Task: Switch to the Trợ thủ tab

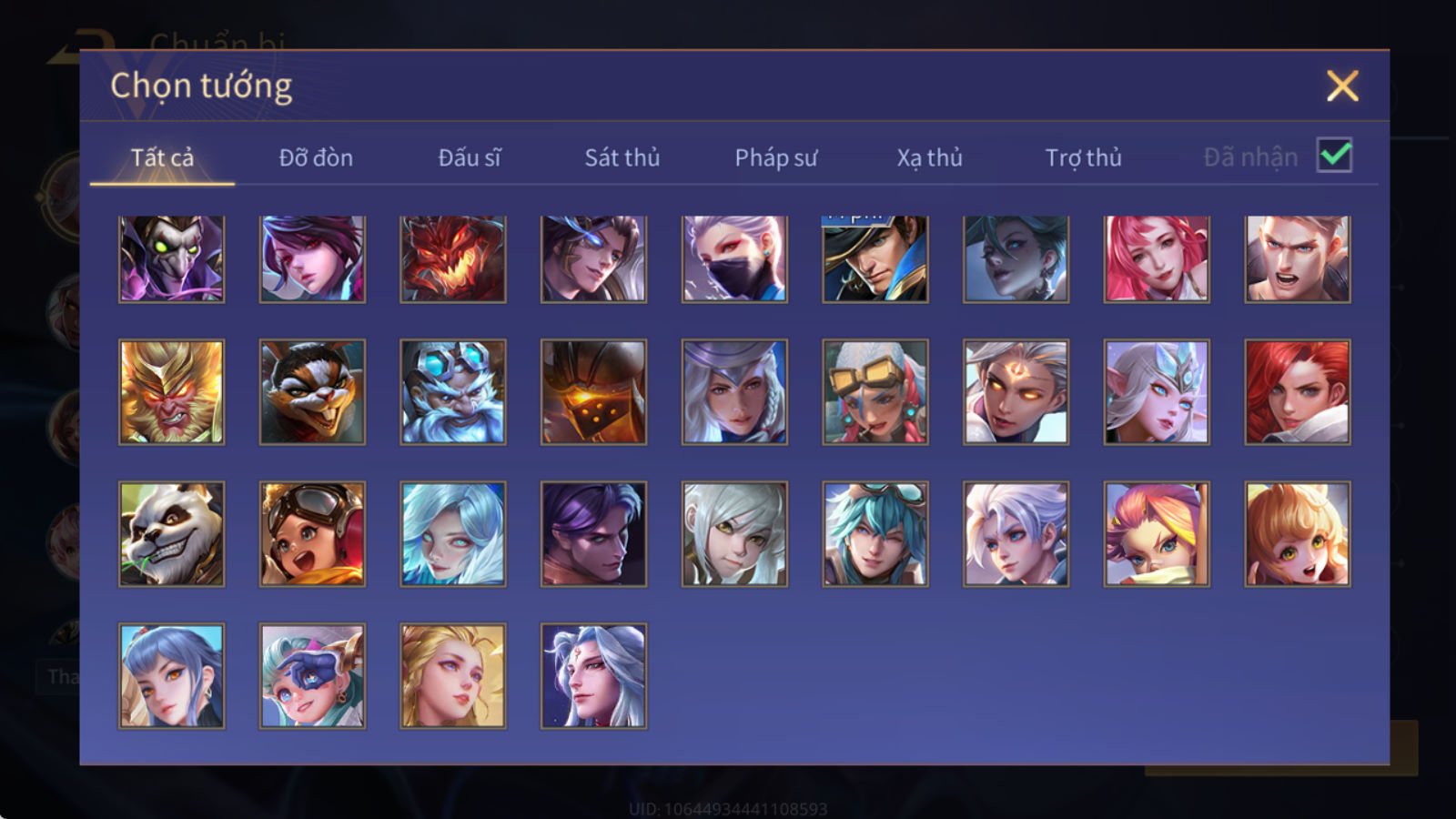Action: [x=1083, y=157]
